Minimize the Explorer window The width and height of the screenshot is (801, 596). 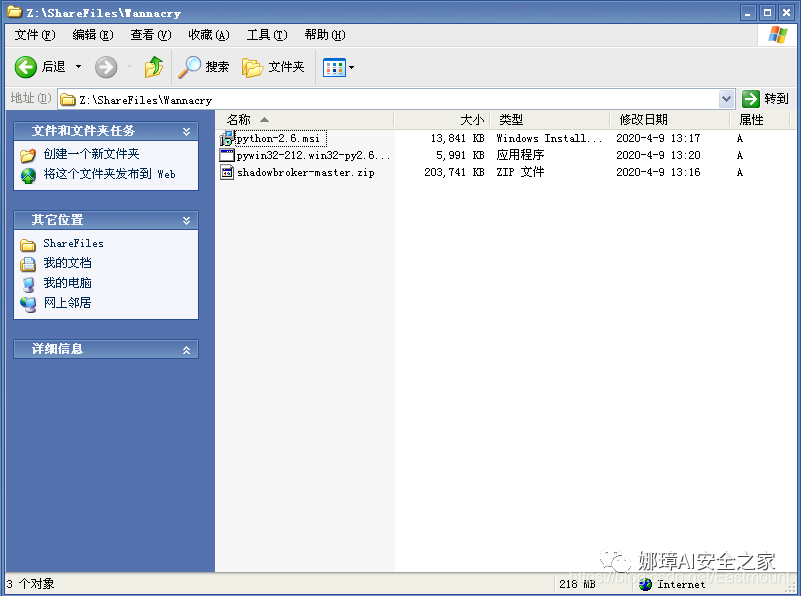coord(748,12)
